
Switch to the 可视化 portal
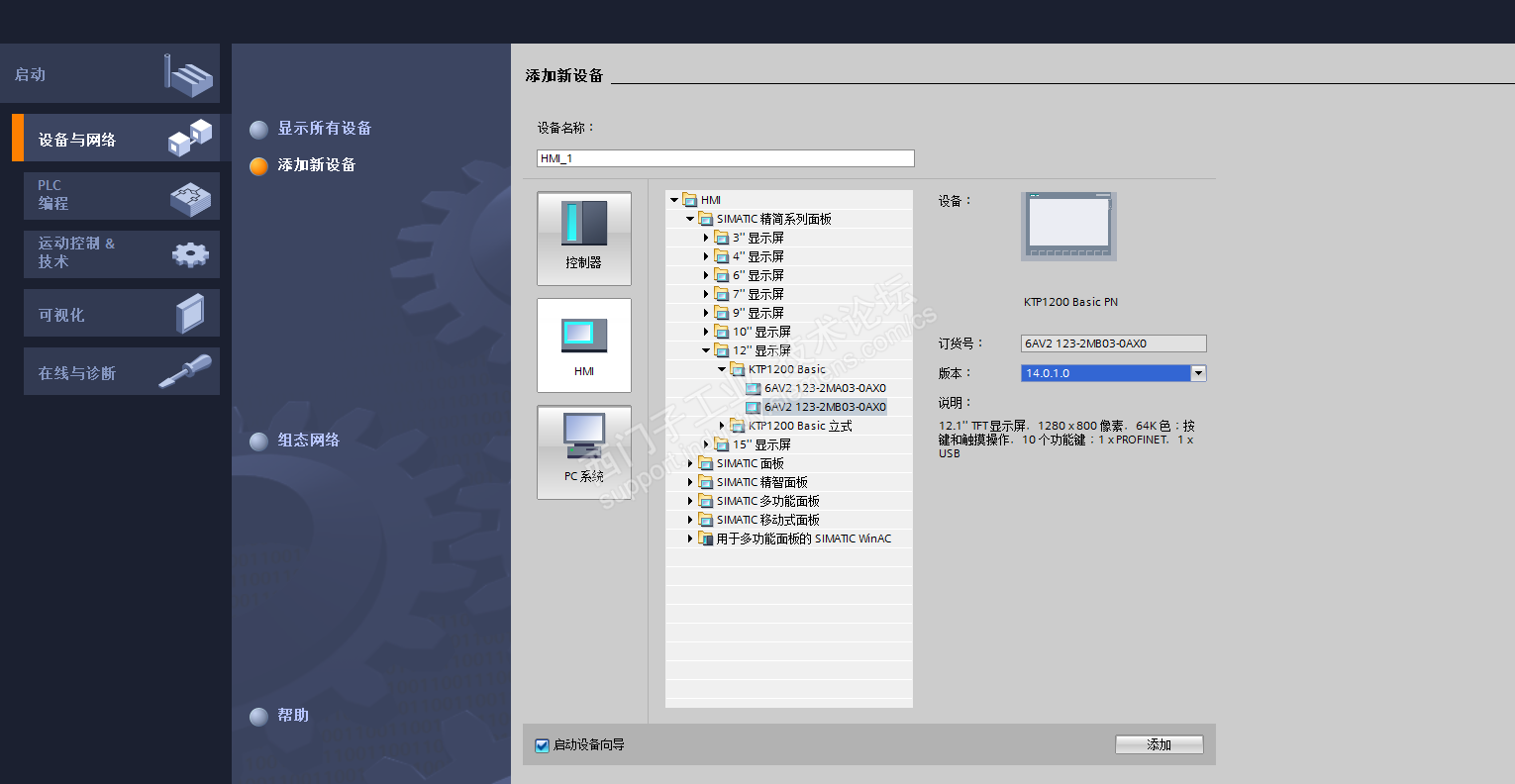click(122, 313)
